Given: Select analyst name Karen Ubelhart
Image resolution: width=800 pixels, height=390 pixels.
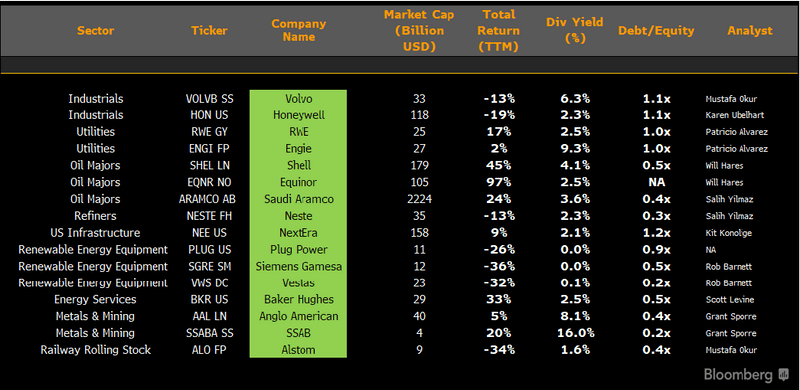Looking at the screenshot, I should tap(735, 115).
